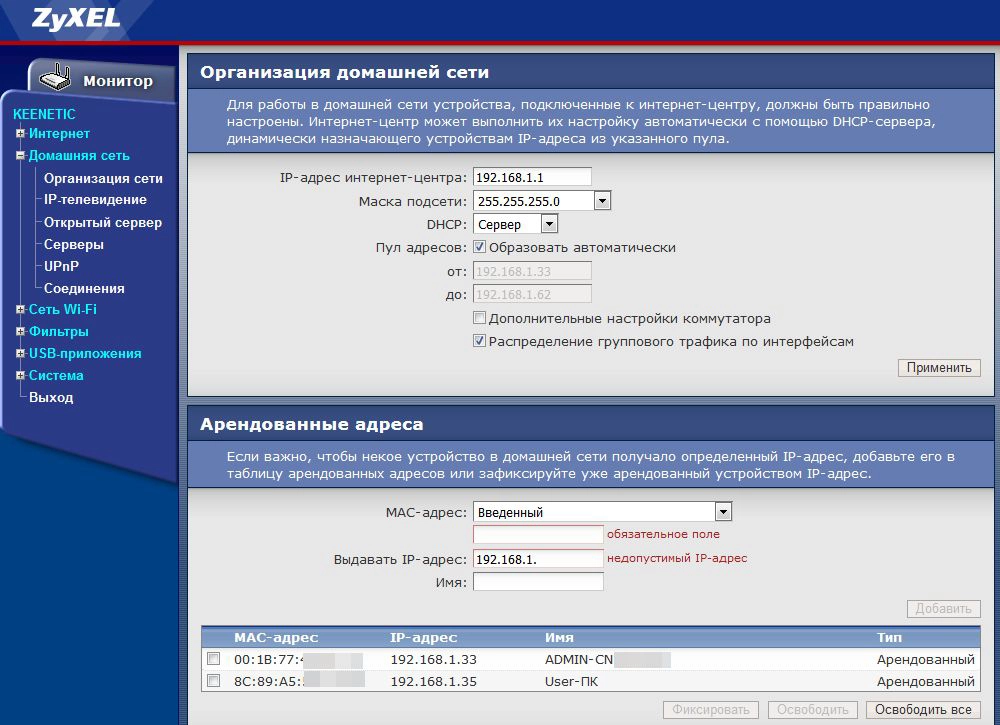
Task: Select the ADMIN-CN name cell
Action: coord(607,659)
